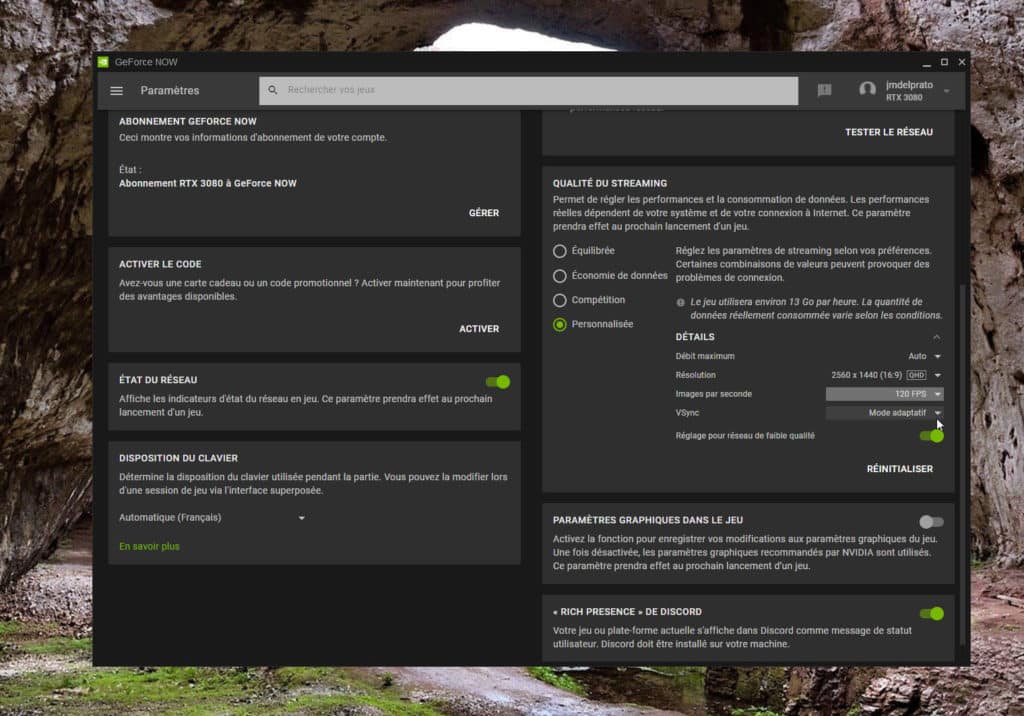Viewport: 1024px width, 716px height.
Task: Open the hamburger menu
Action: [x=116, y=91]
